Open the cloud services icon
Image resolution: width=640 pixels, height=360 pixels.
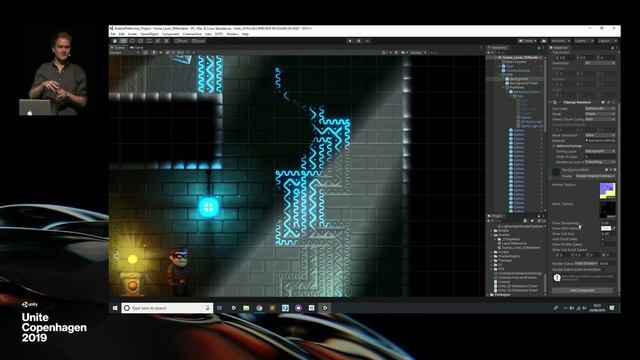click(544, 41)
